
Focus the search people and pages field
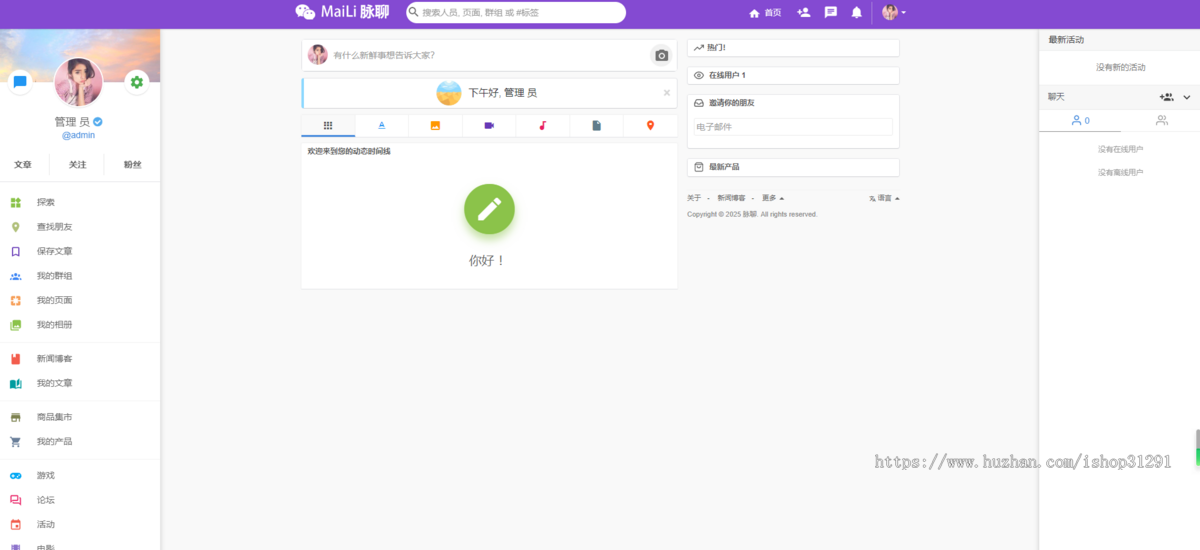coord(516,12)
